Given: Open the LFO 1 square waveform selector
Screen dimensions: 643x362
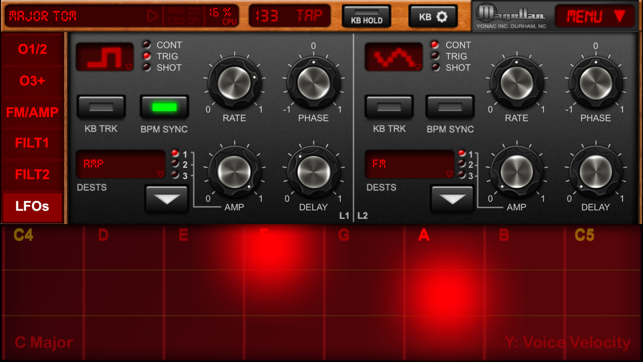Looking at the screenshot, I should coord(105,57).
